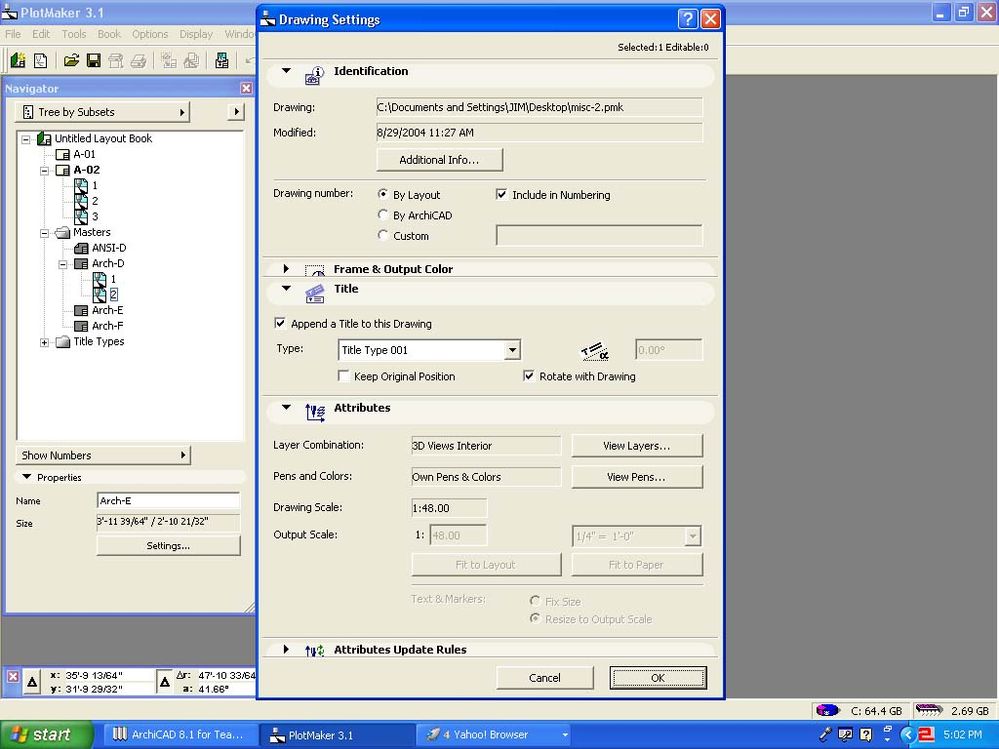The width and height of the screenshot is (999, 749).
Task: Toggle the x/y relative coordinates delta button
Action: tap(32, 682)
